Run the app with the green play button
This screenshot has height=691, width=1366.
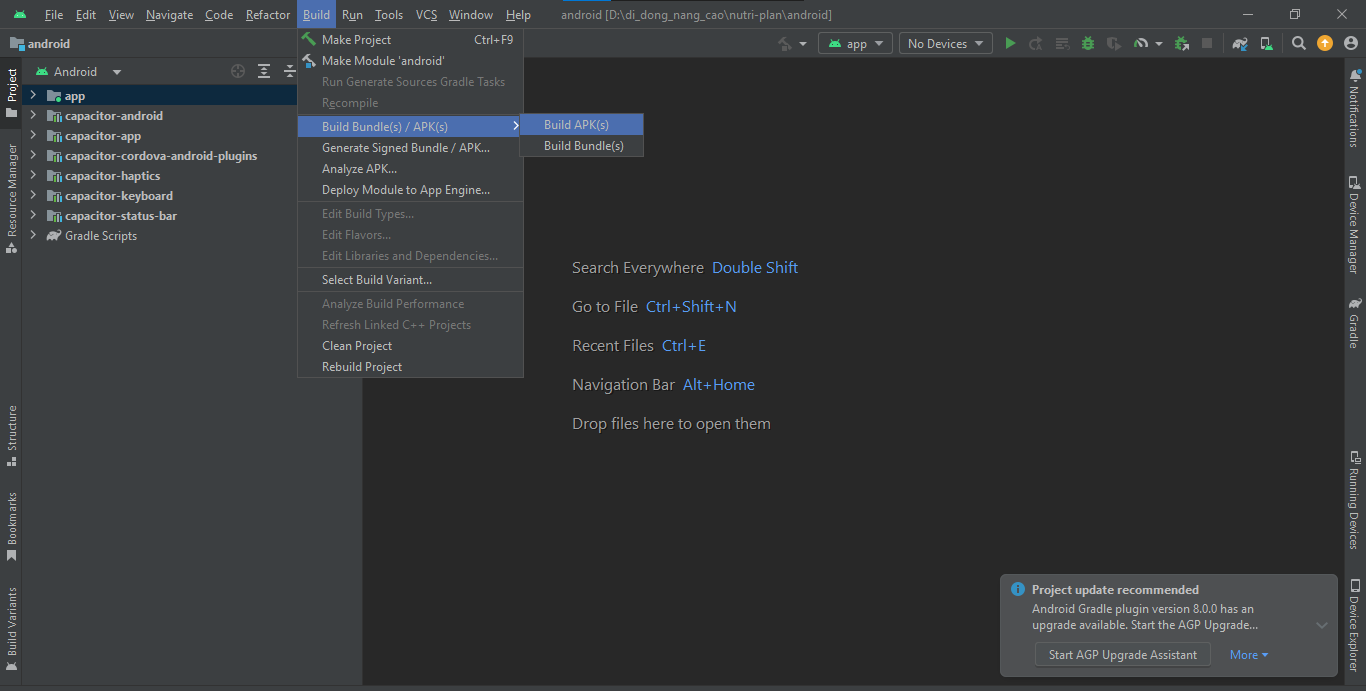(1009, 43)
